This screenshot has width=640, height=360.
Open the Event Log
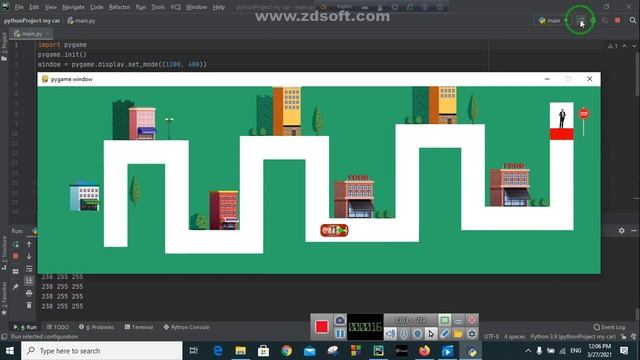pos(609,327)
